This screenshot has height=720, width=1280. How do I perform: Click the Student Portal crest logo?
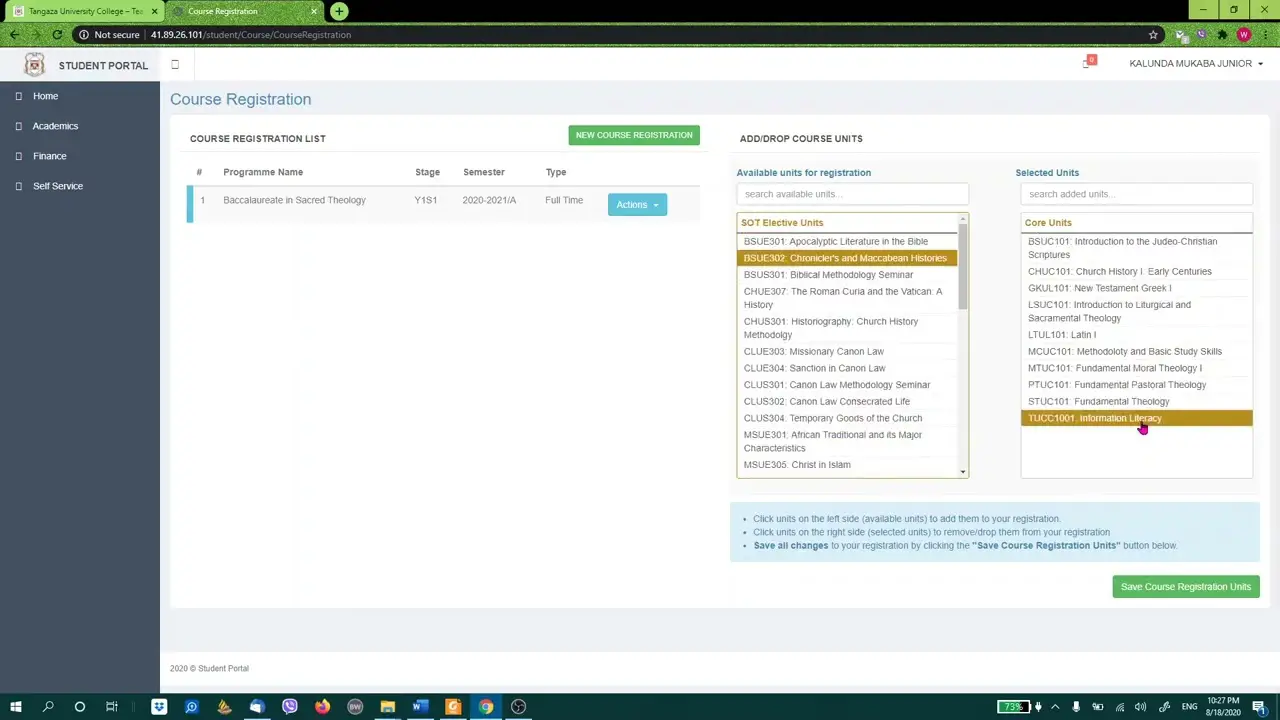click(35, 65)
